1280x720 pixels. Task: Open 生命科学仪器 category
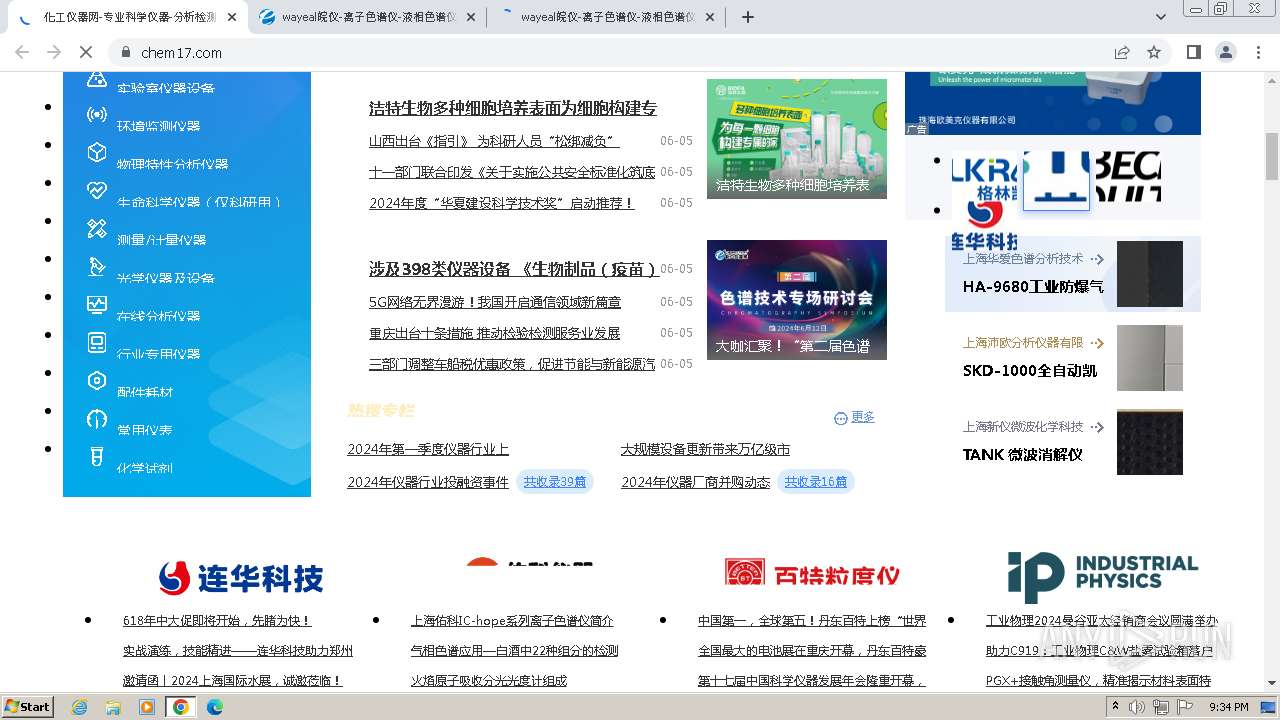[199, 201]
